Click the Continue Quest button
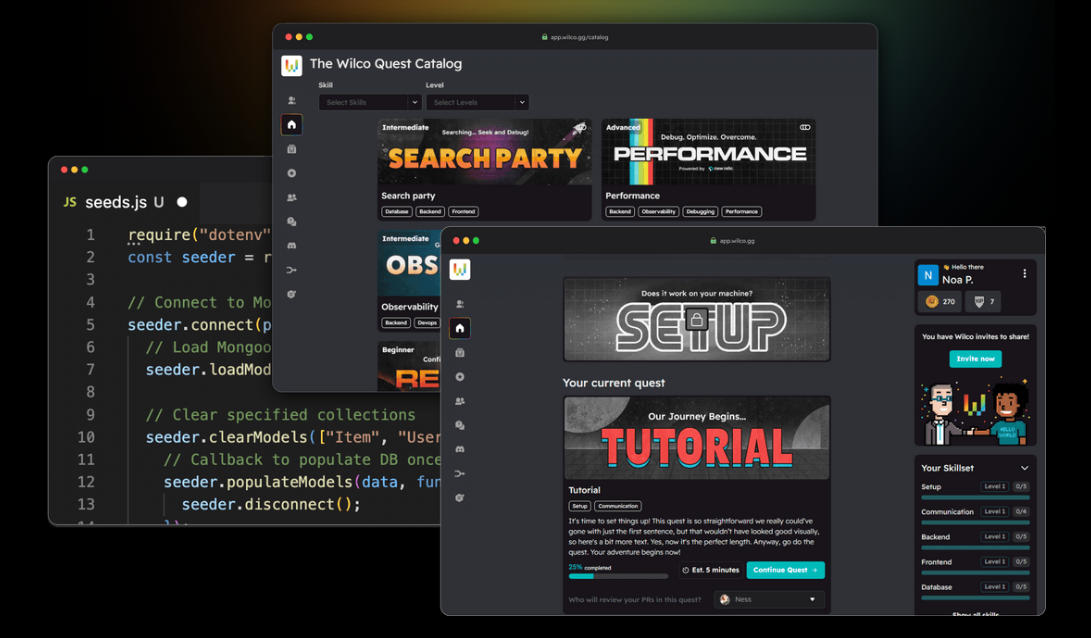This screenshot has height=638, width=1091. pos(786,570)
